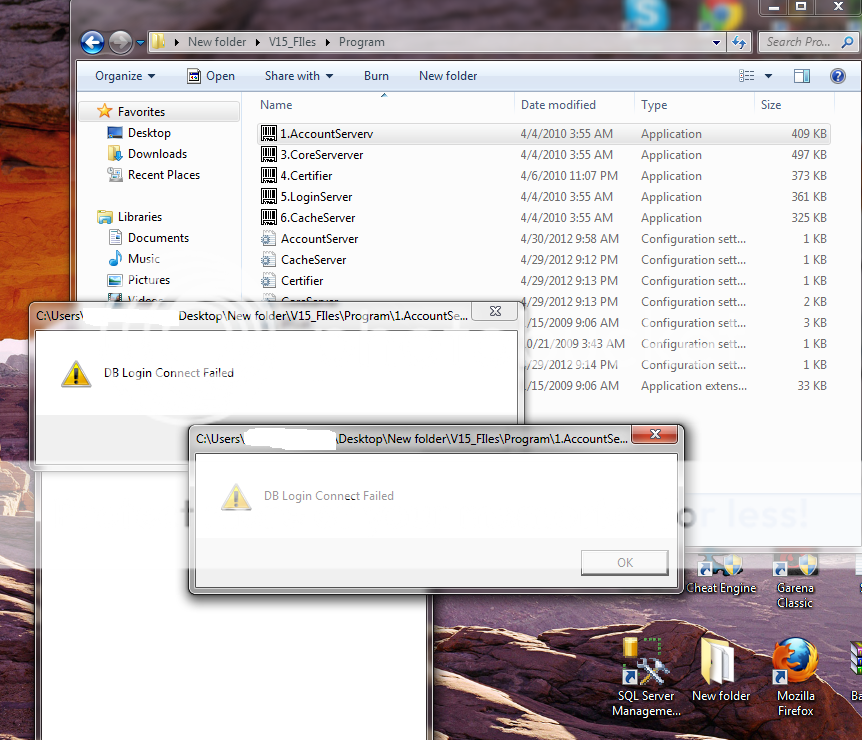Click the Search Program input field
This screenshot has height=740, width=862.
click(x=796, y=42)
